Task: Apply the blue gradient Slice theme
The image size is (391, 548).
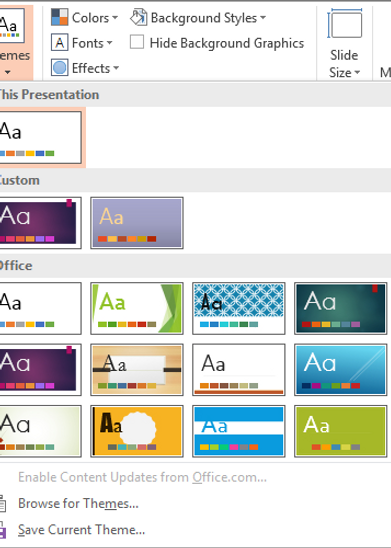Action: (x=341, y=370)
